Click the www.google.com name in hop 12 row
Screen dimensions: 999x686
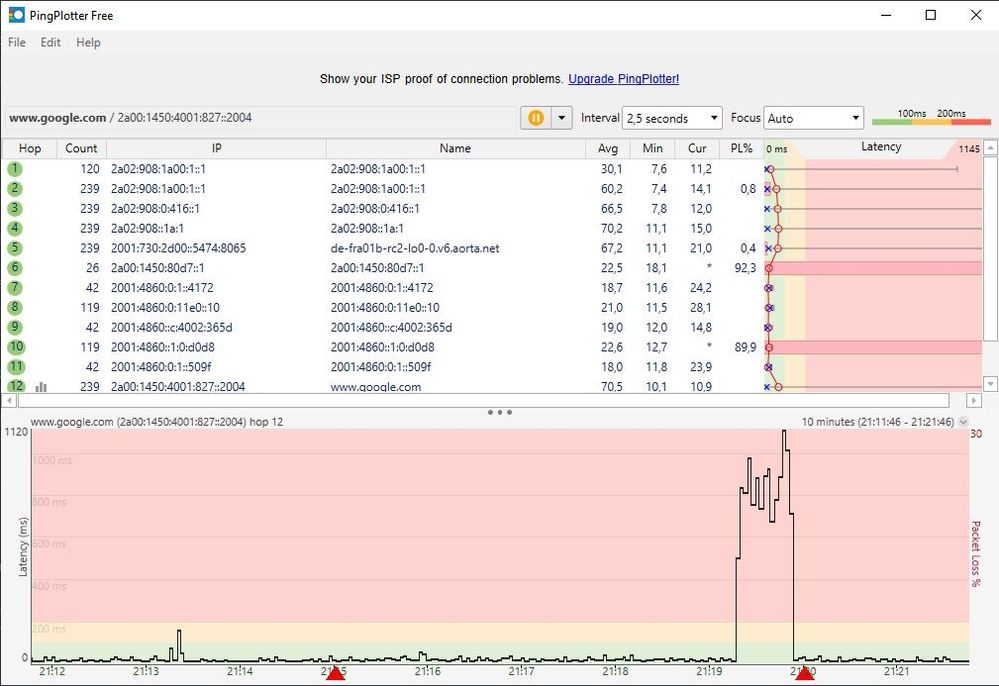375,386
